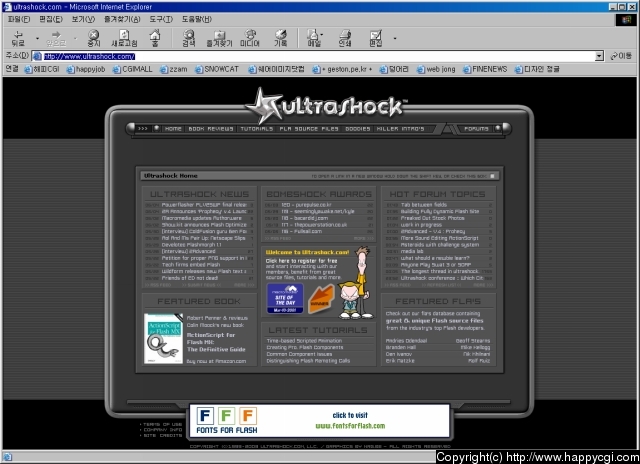Open the Forward button history dropdown arrow

(x=75, y=38)
